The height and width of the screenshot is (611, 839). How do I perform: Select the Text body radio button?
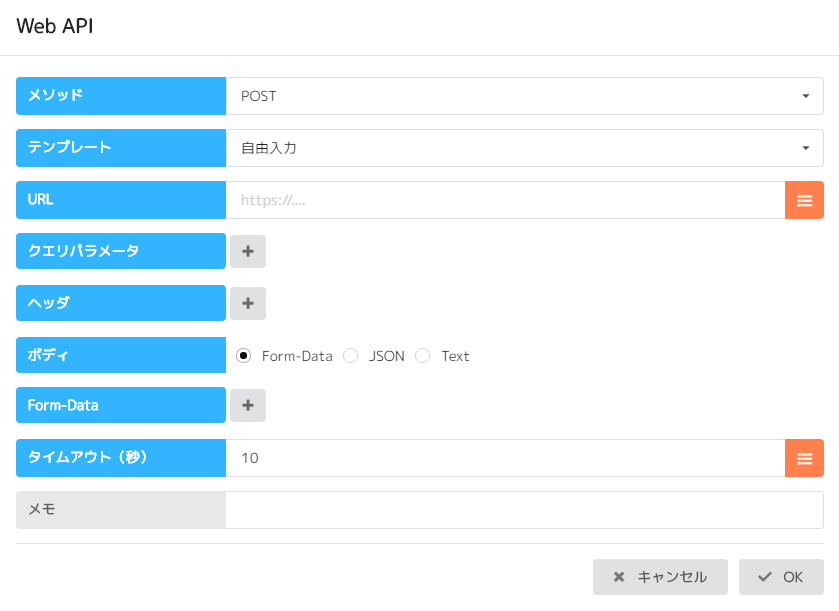(423, 356)
